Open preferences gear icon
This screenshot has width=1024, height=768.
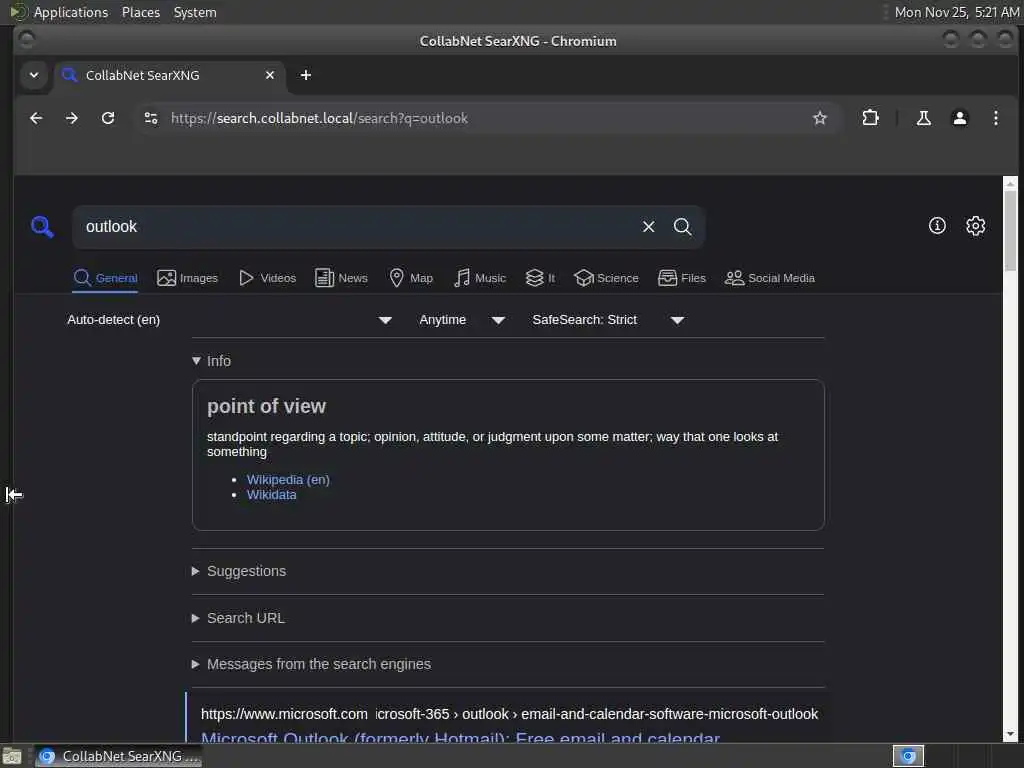pyautogui.click(x=976, y=226)
